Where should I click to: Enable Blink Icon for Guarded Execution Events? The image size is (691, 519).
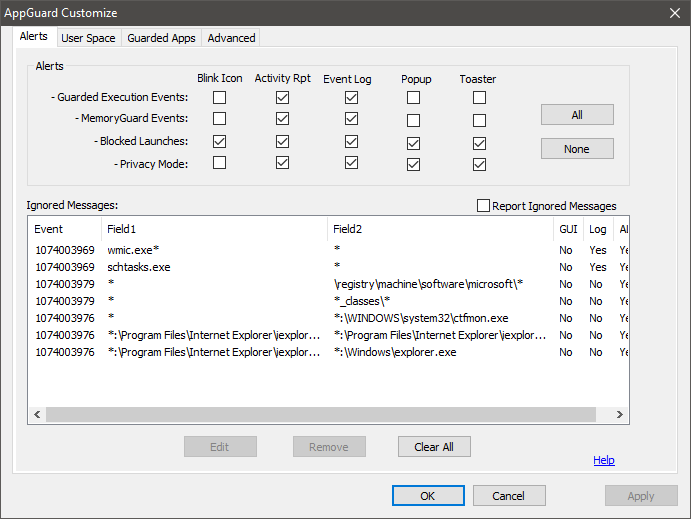[219, 97]
